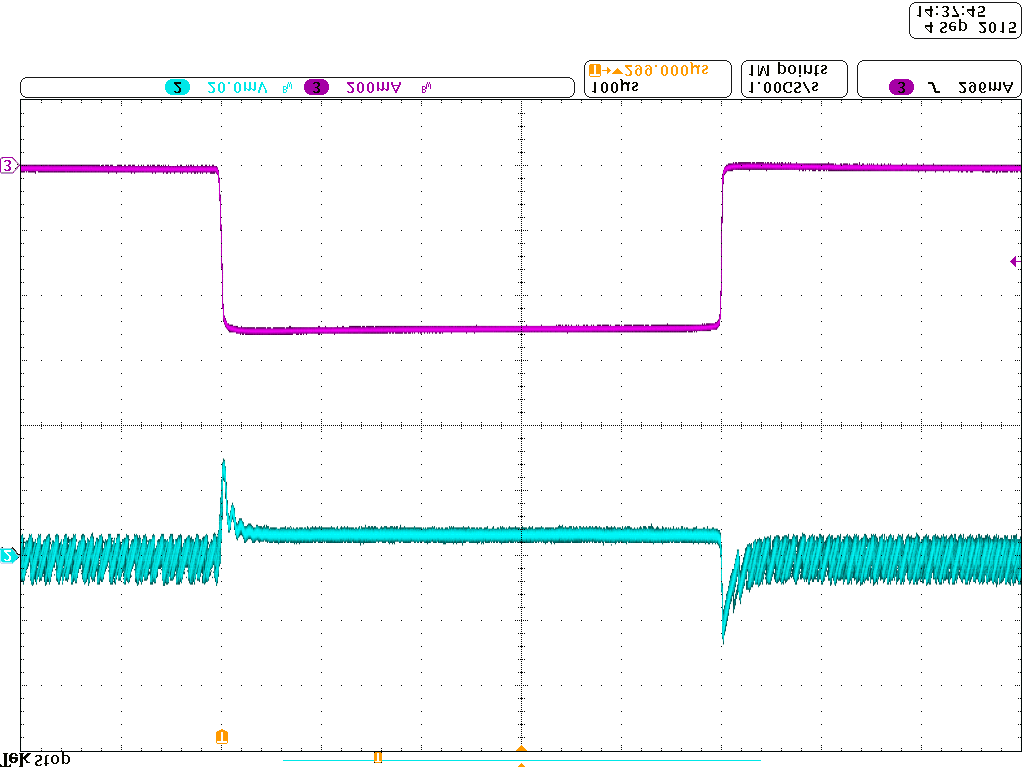Click the channel 3 trigger source badge
The height and width of the screenshot is (768, 1024).
coord(902,88)
